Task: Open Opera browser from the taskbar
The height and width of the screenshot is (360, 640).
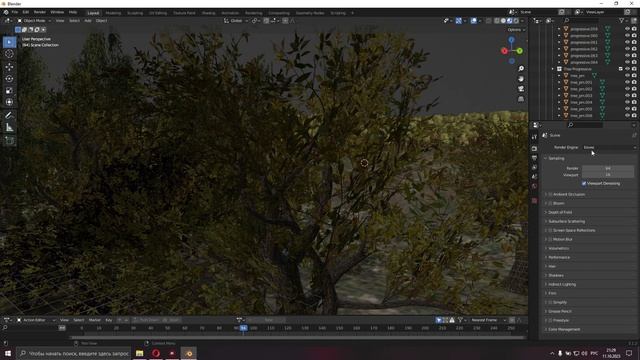Action: pos(156,353)
